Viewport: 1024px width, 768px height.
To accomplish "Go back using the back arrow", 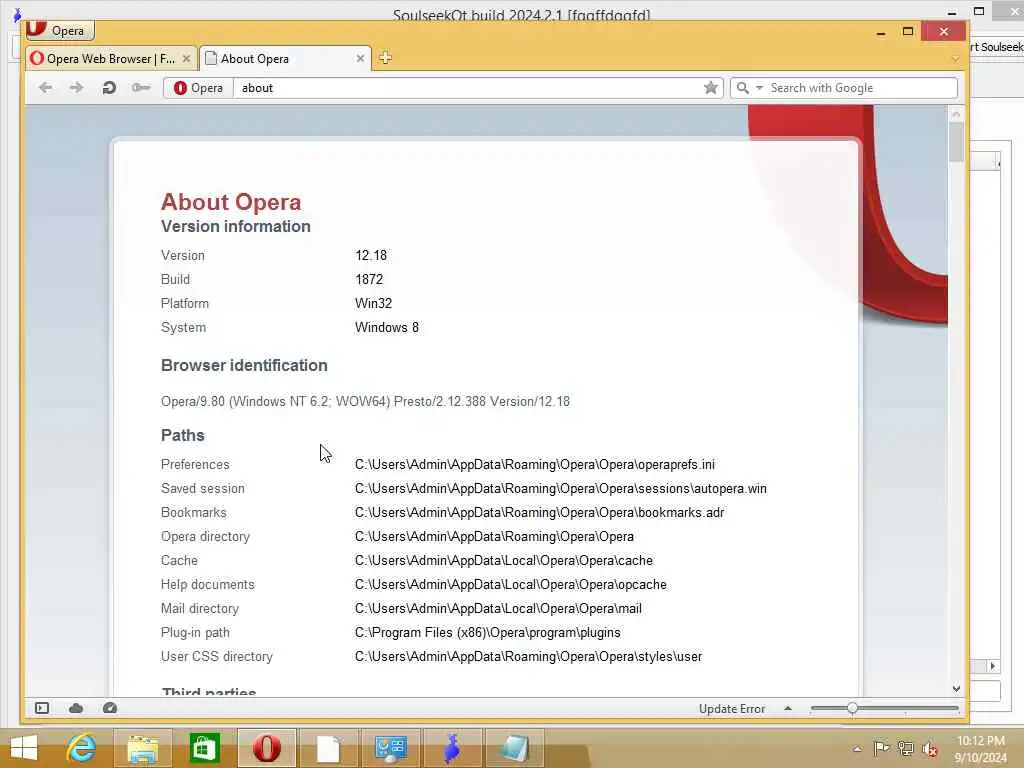I will [45, 88].
